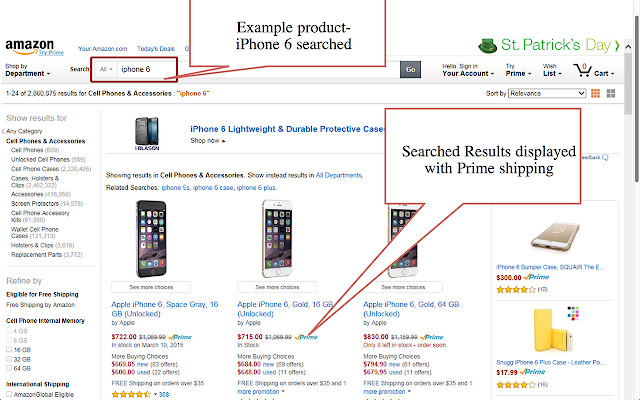Expand the All search category dropdown
The height and width of the screenshot is (400, 640).
pos(106,69)
